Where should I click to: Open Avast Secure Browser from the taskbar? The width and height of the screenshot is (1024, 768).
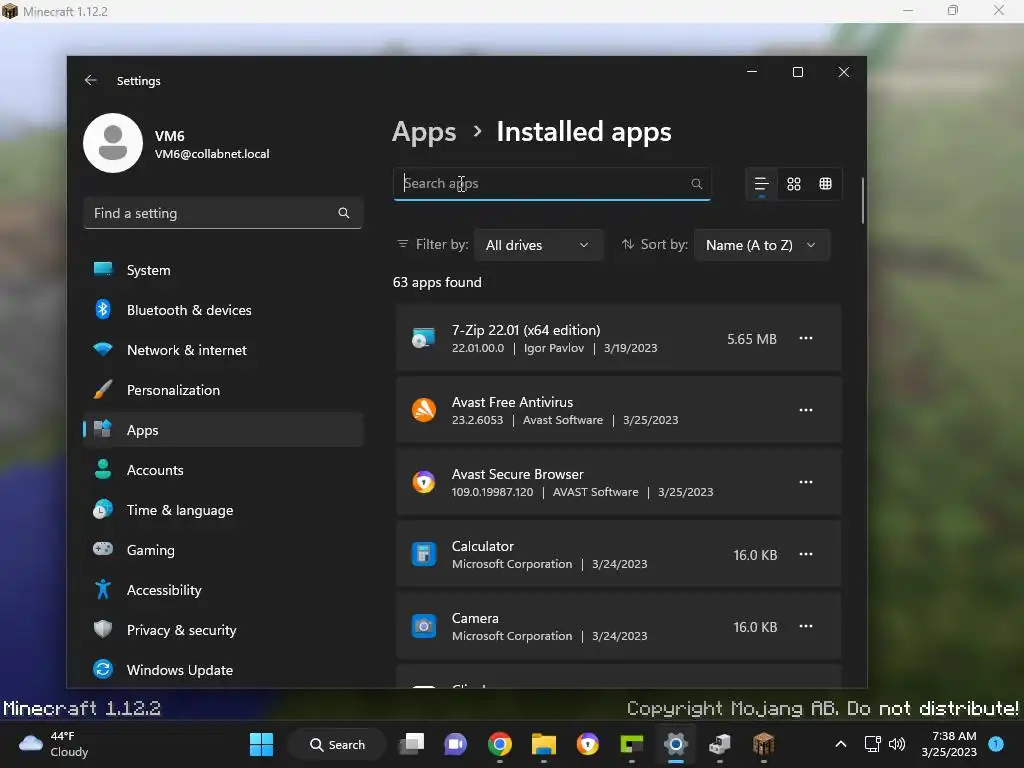(588, 744)
